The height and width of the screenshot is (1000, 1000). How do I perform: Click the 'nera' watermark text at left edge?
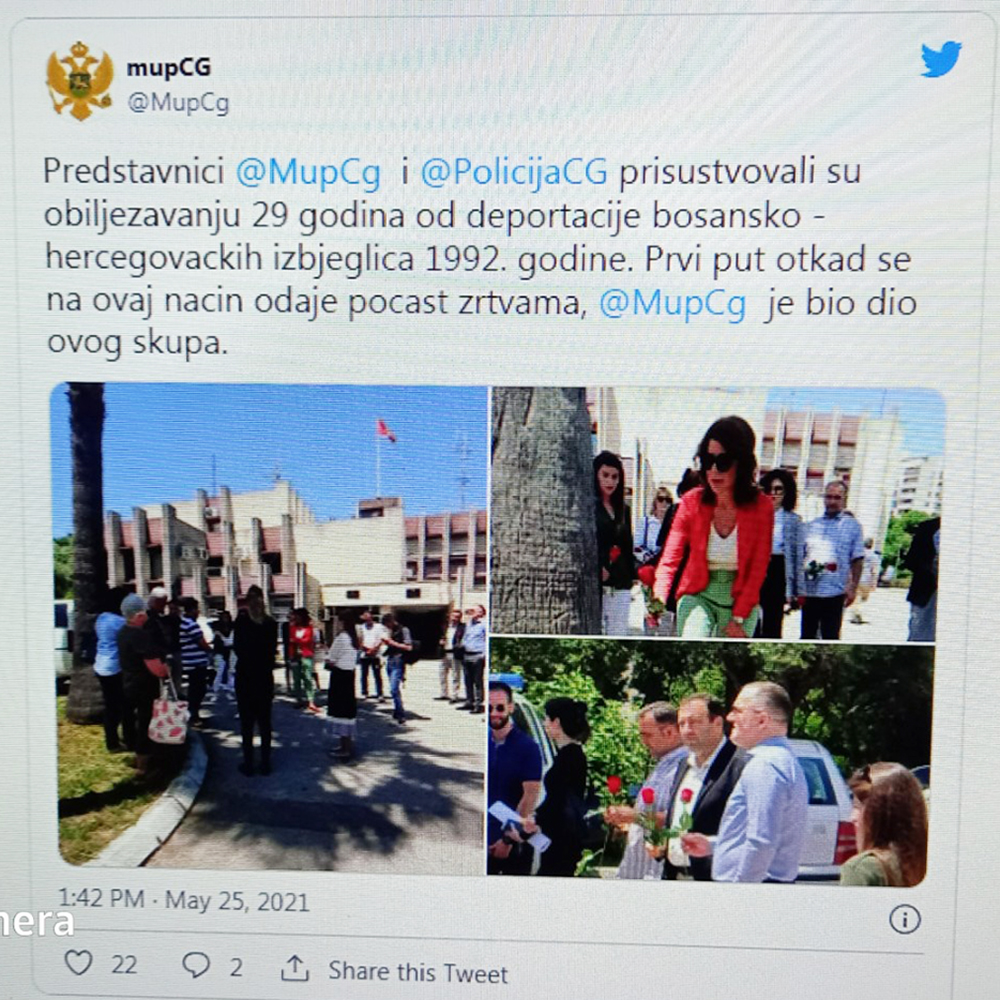point(37,923)
